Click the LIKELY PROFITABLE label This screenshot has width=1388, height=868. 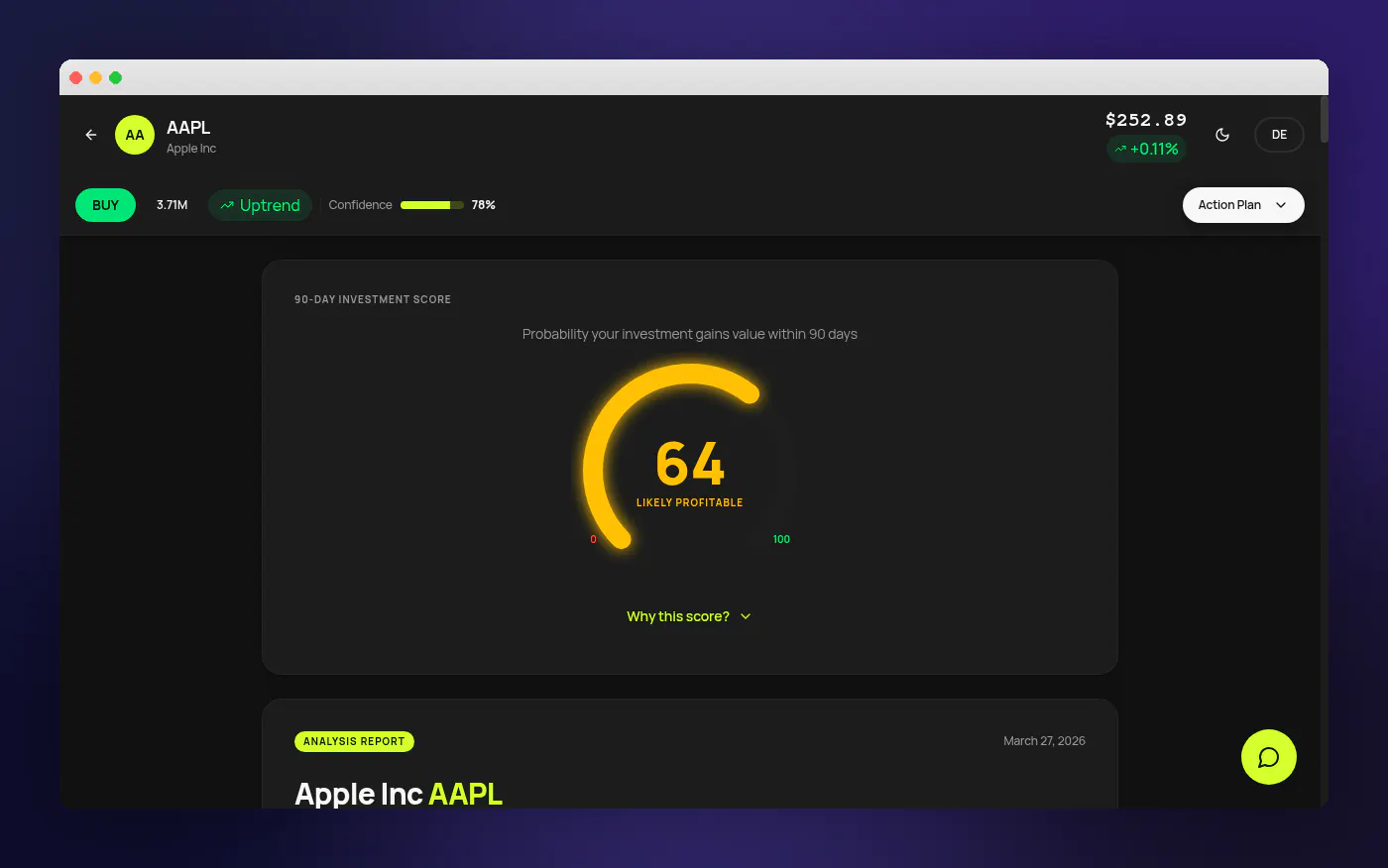(689, 502)
